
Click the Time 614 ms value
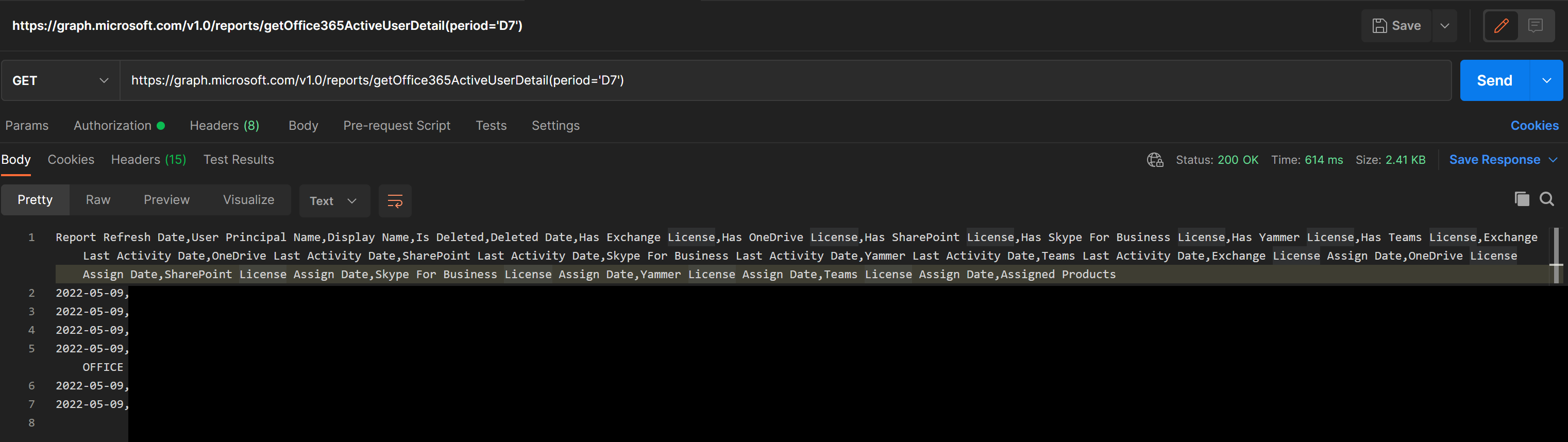pos(1323,160)
